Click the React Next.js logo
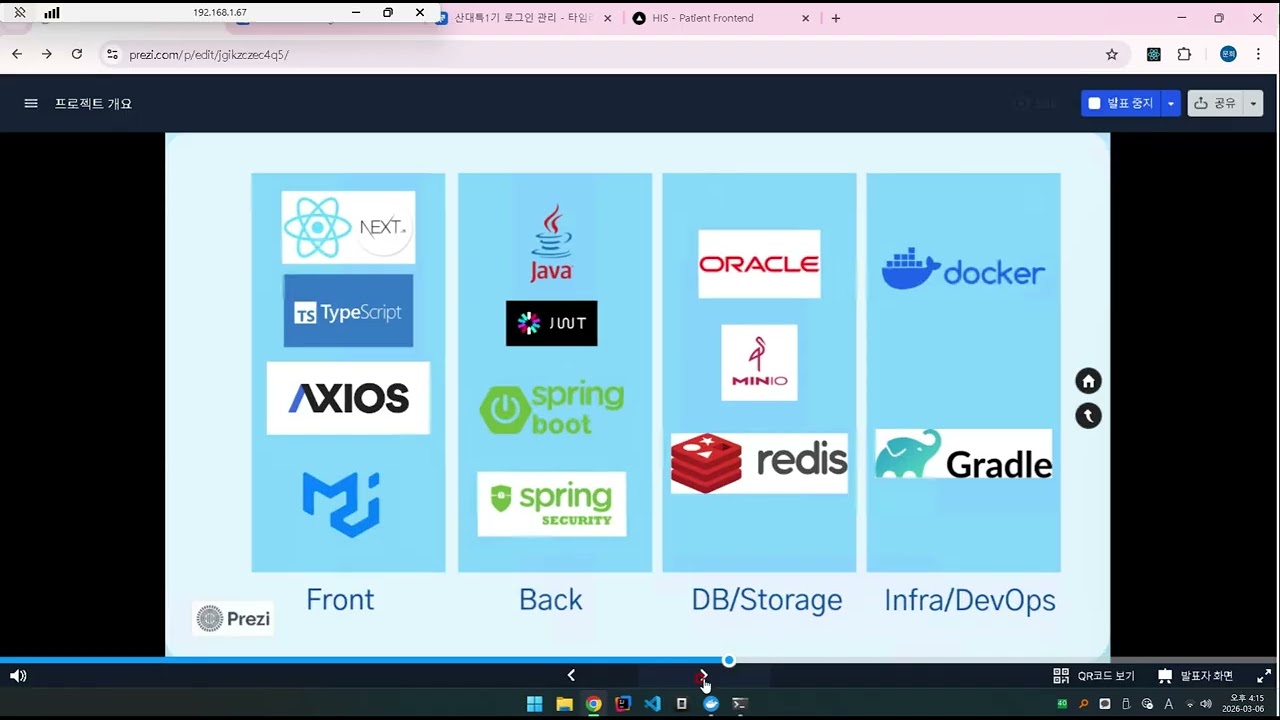The height and width of the screenshot is (720, 1280). 348,227
